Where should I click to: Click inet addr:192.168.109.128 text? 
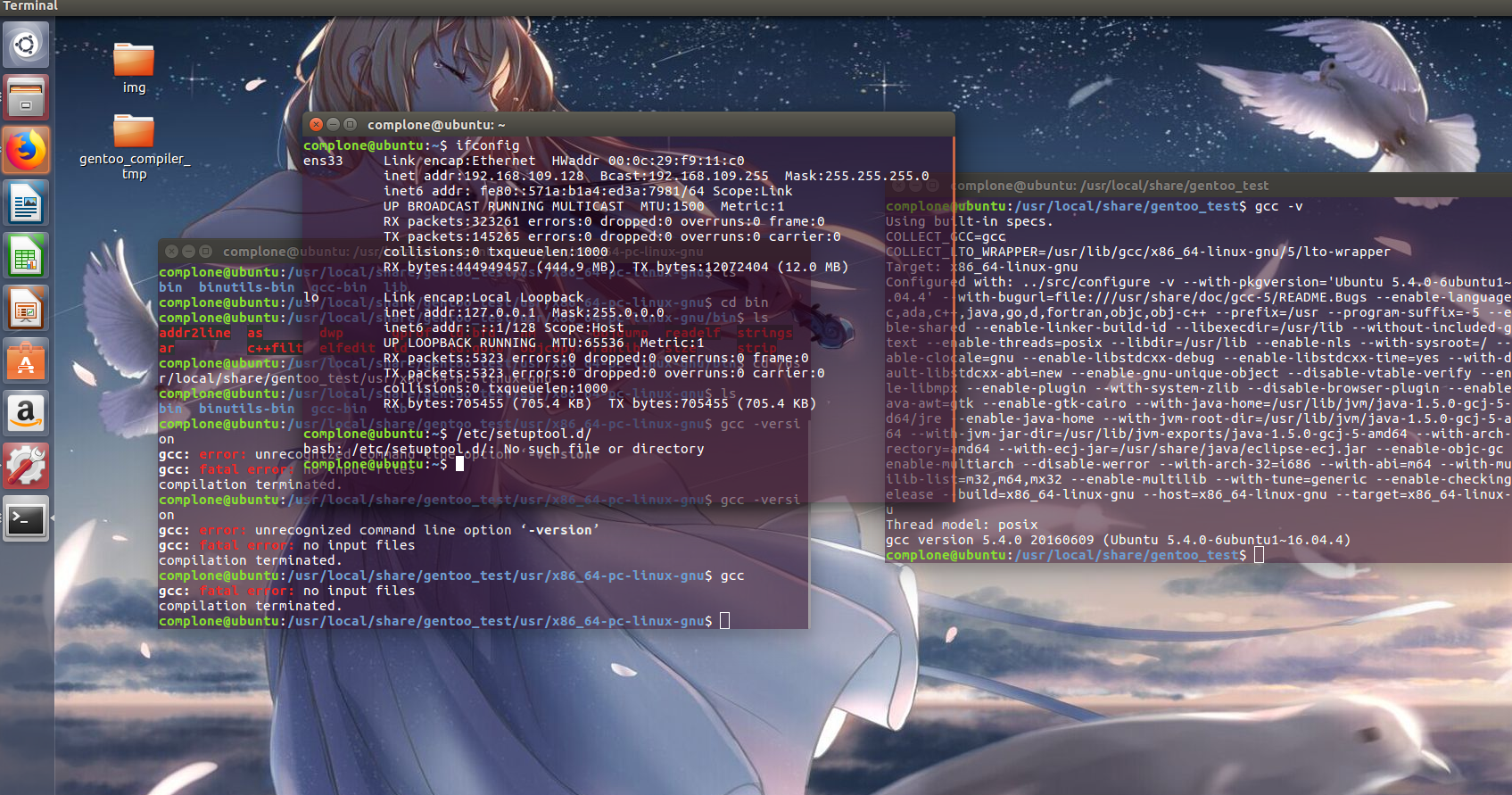483,176
